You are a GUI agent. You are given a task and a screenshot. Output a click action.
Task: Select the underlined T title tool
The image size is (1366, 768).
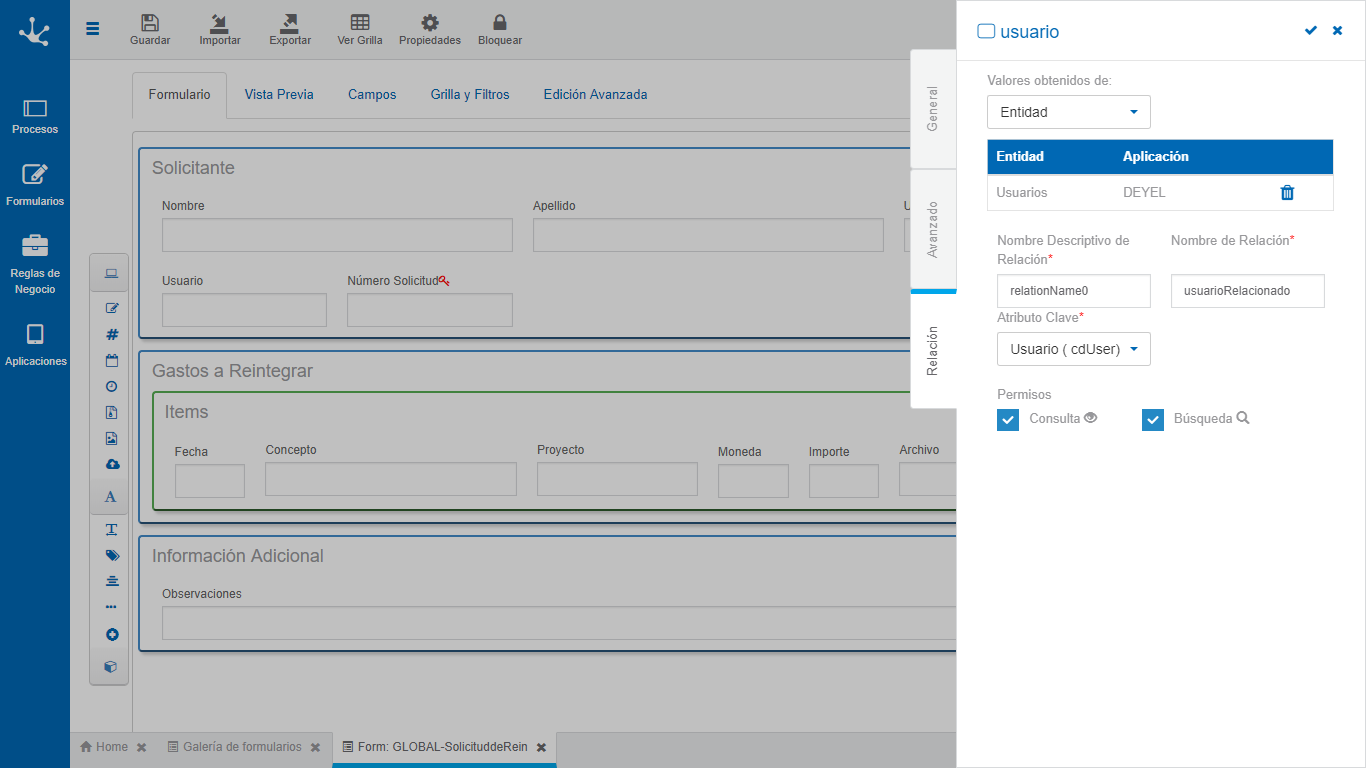112,529
